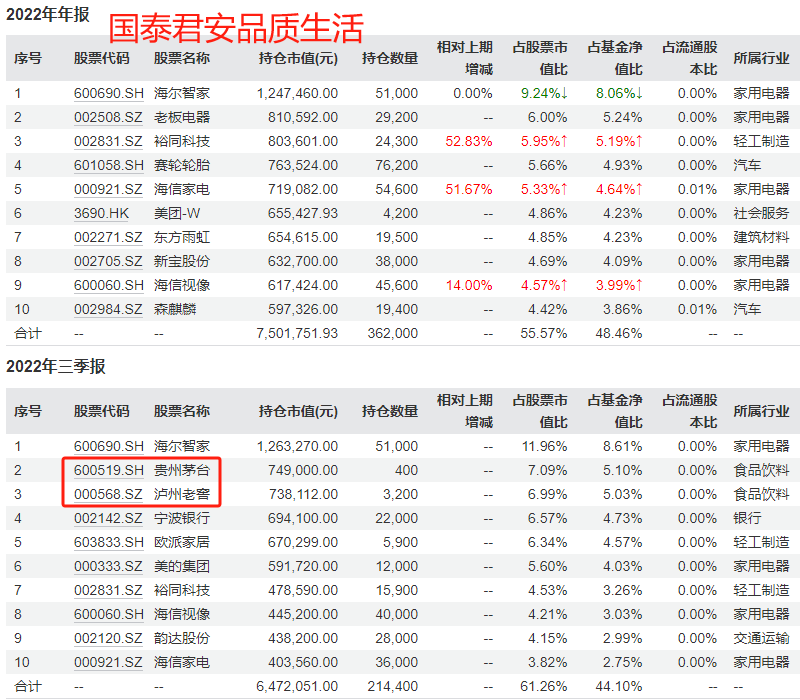Select stock name 宁波银行

pos(182,518)
